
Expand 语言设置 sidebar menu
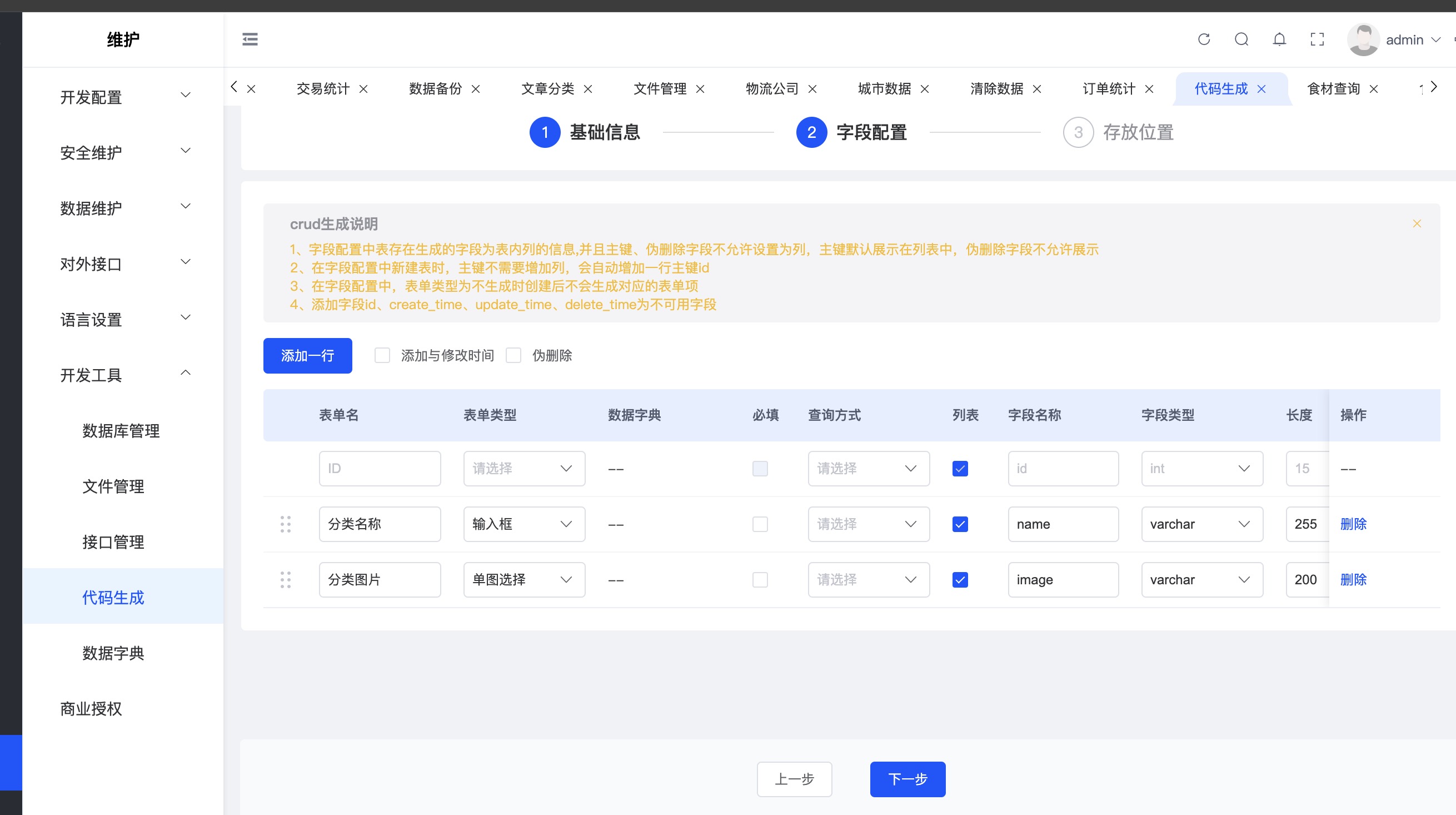coord(123,319)
